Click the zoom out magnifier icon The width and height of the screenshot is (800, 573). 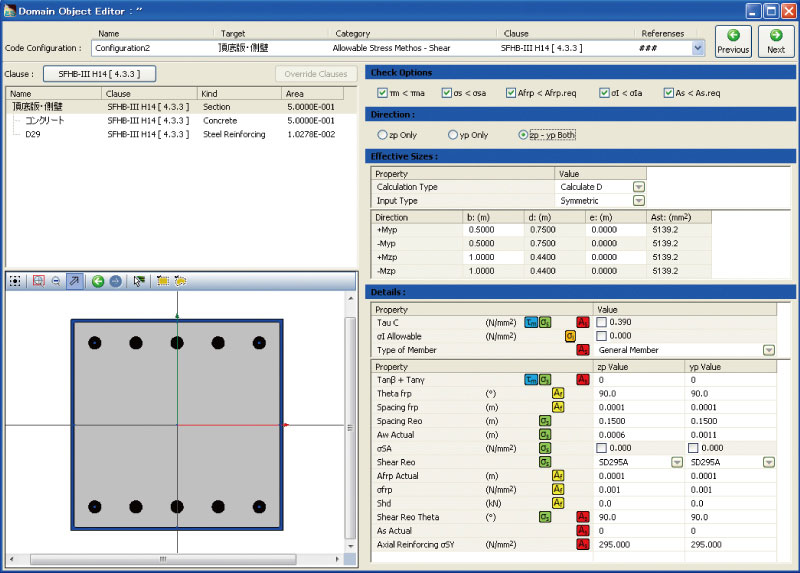[x=55, y=282]
